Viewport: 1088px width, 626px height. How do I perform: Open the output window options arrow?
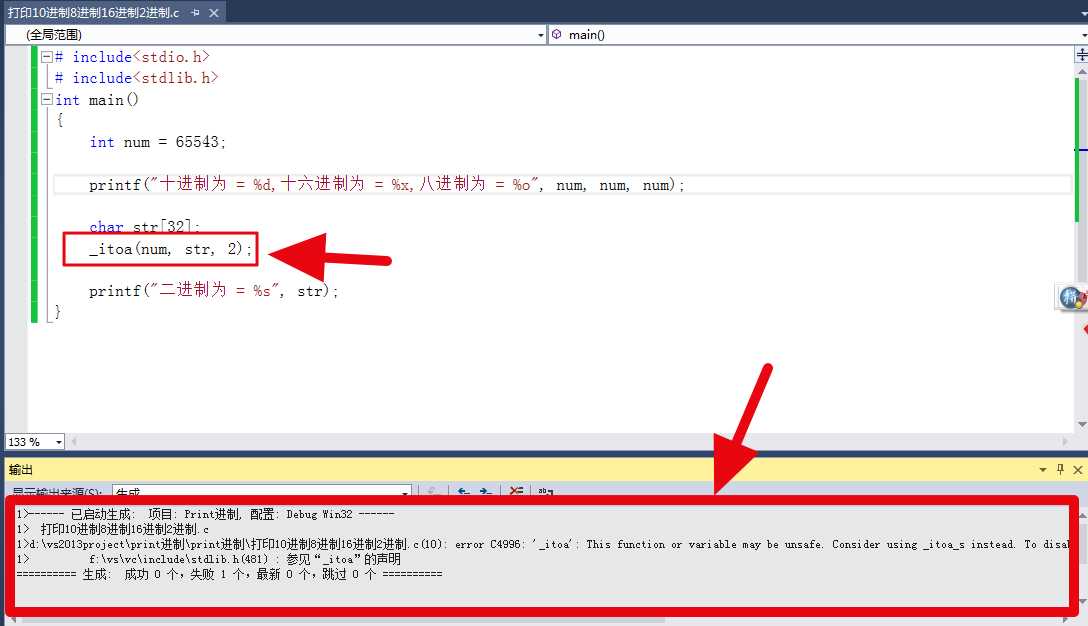(x=1042, y=469)
